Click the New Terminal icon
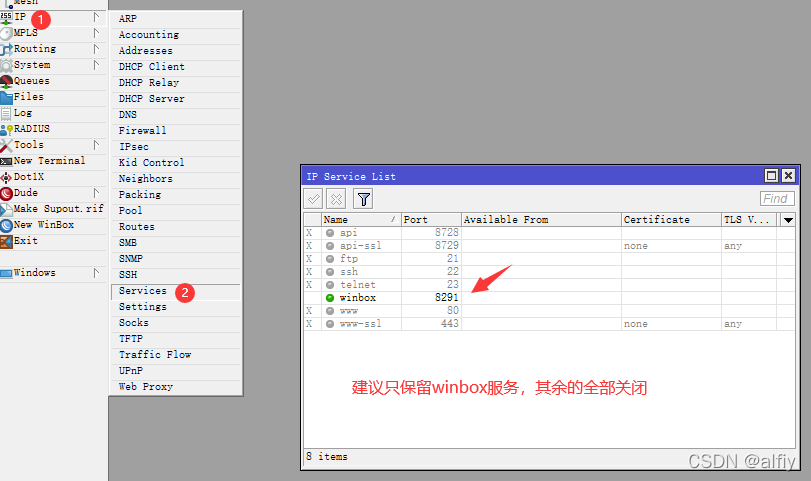Viewport: 811px width, 481px height. [x=6, y=161]
